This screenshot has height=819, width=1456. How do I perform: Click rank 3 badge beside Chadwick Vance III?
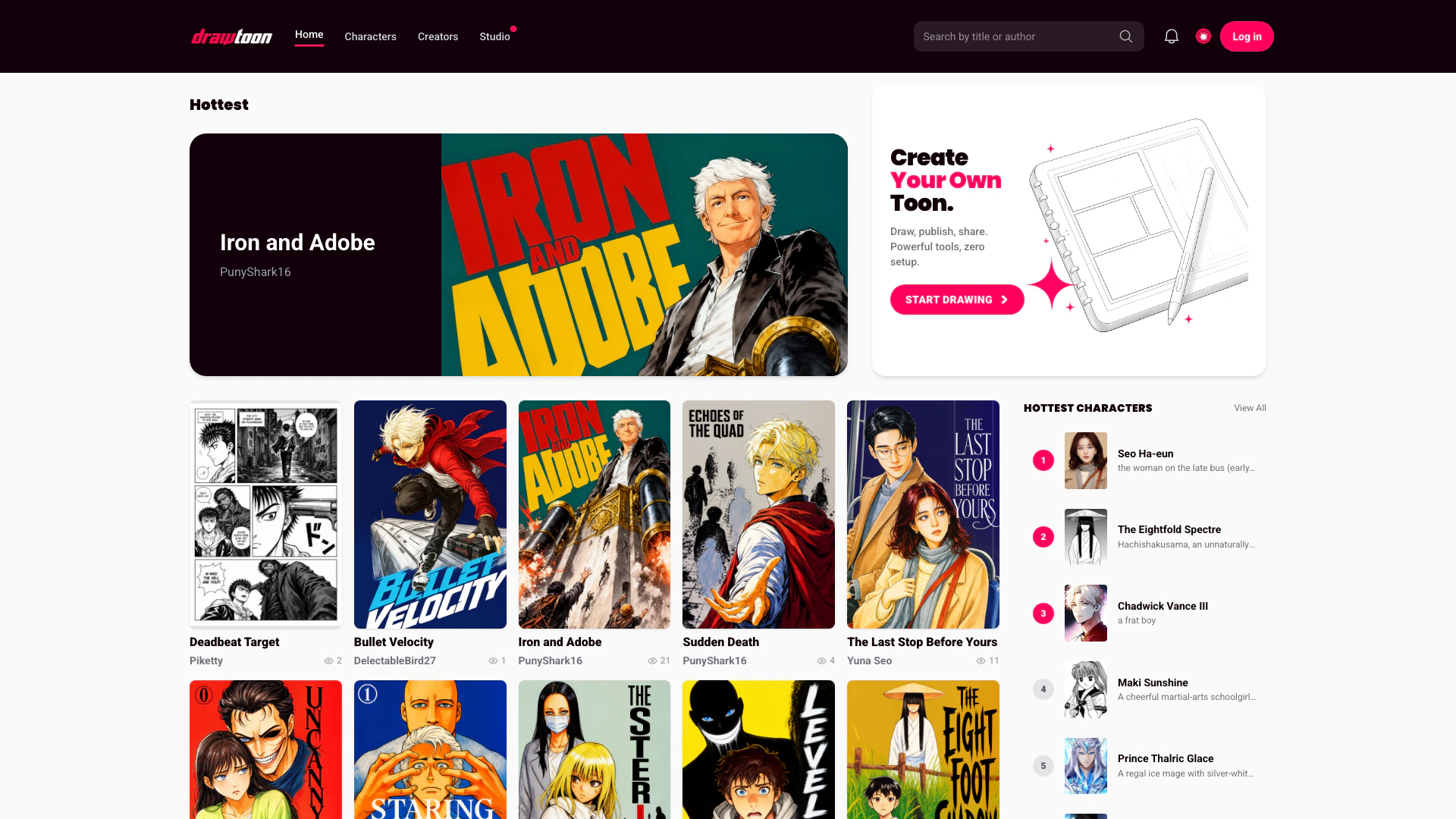click(1043, 613)
